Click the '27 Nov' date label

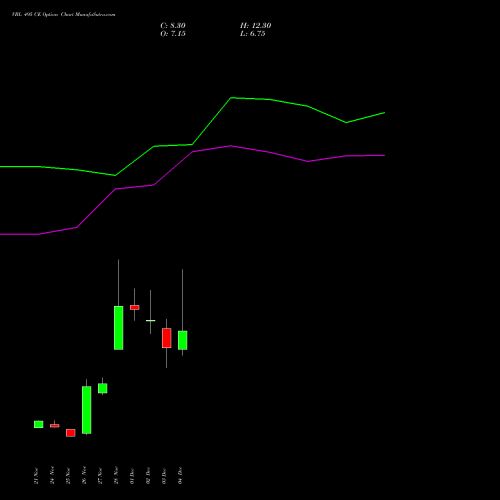pyautogui.click(x=100, y=476)
